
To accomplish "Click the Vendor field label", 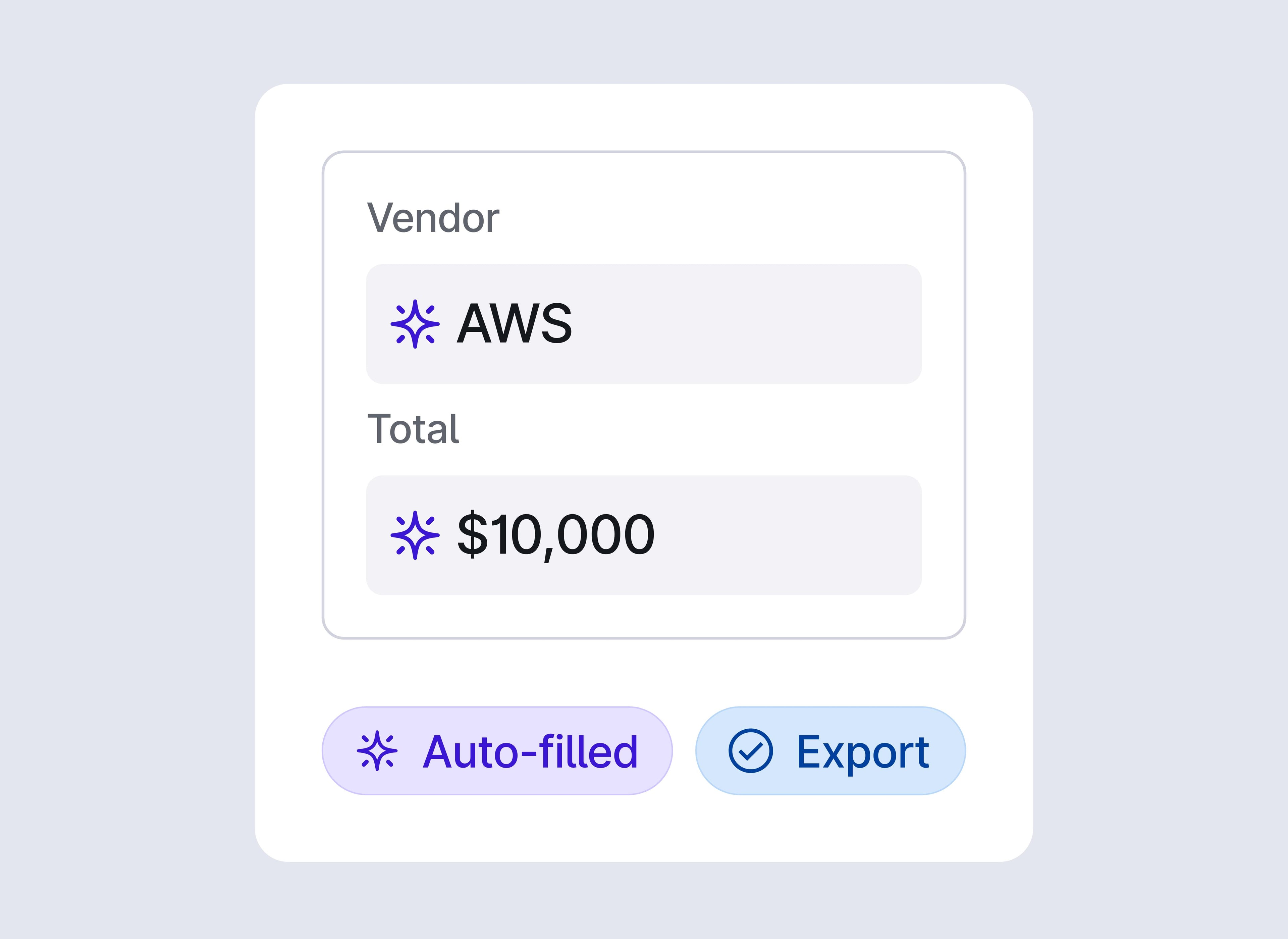I will coord(433,218).
